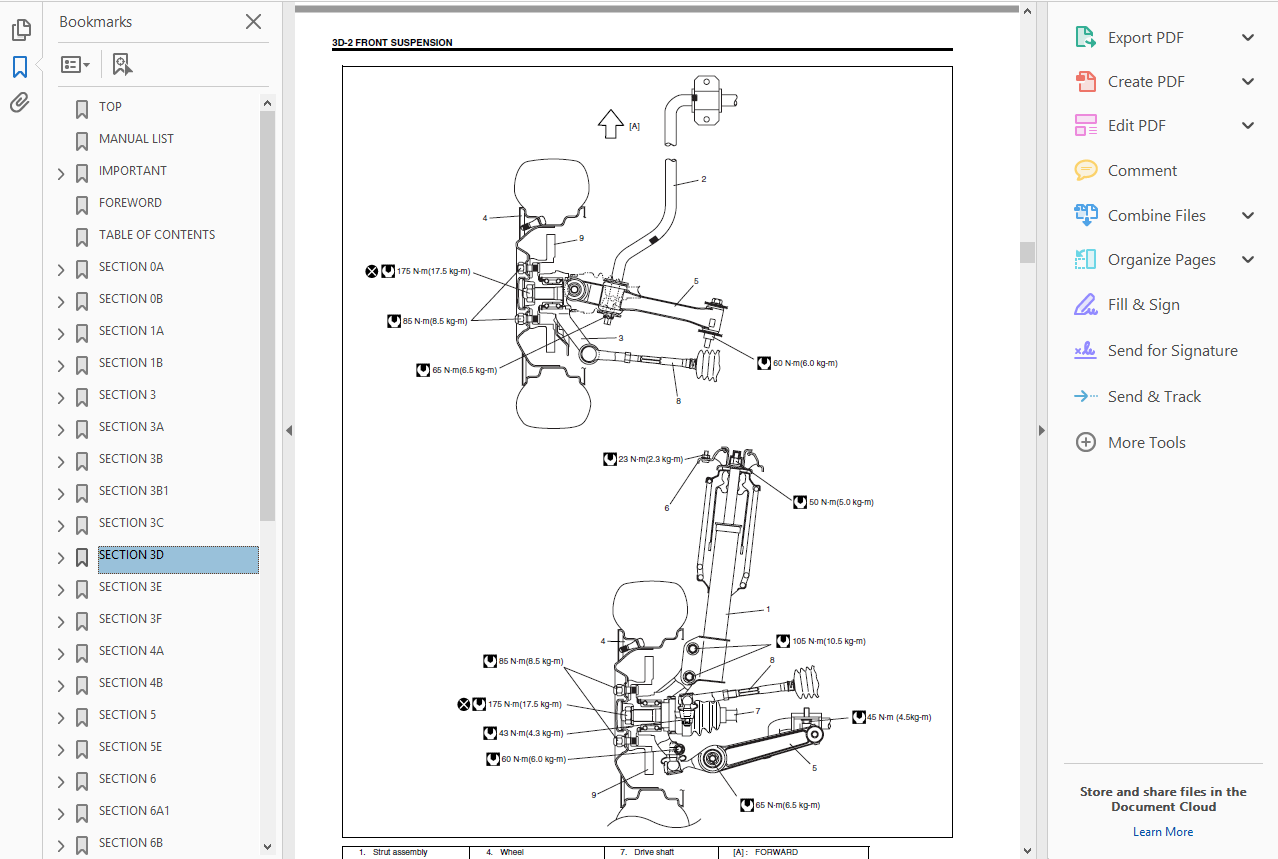Jump to the SECTION 4A bookmark
This screenshot has height=859, width=1278.
[x=131, y=651]
